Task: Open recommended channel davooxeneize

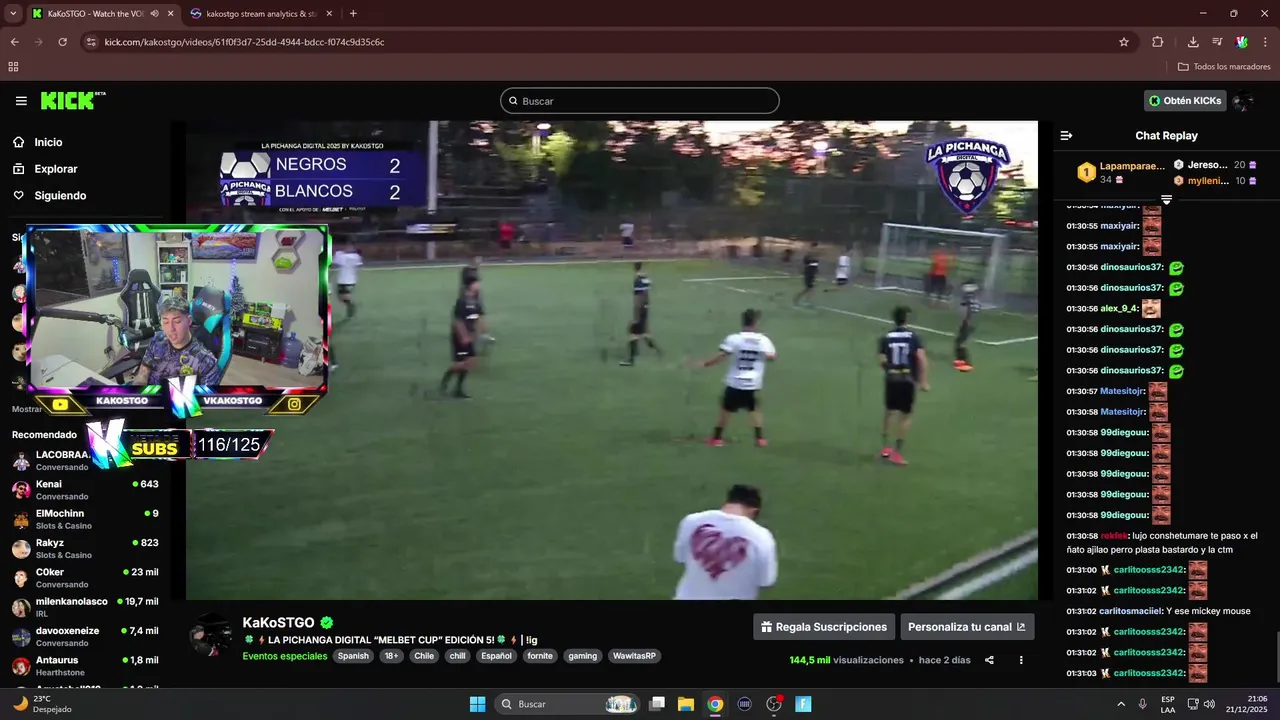Action: pyautogui.click(x=86, y=636)
